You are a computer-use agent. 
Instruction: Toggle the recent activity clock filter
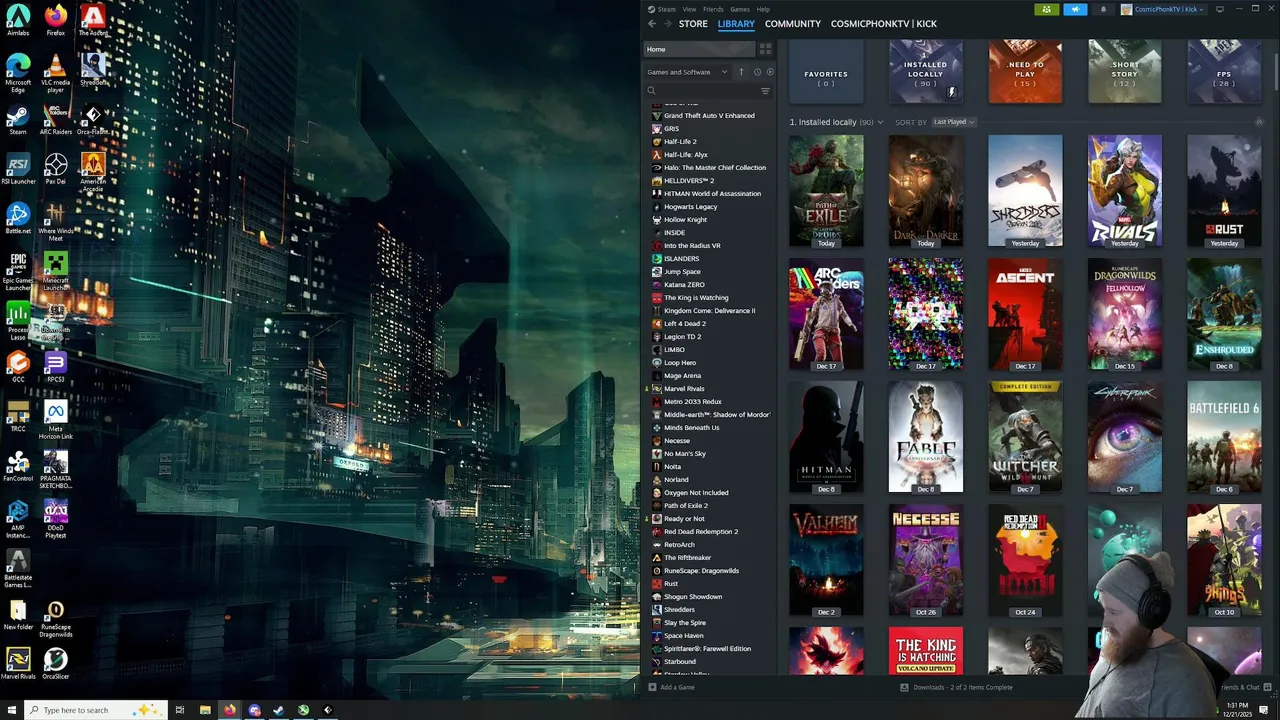tap(757, 72)
